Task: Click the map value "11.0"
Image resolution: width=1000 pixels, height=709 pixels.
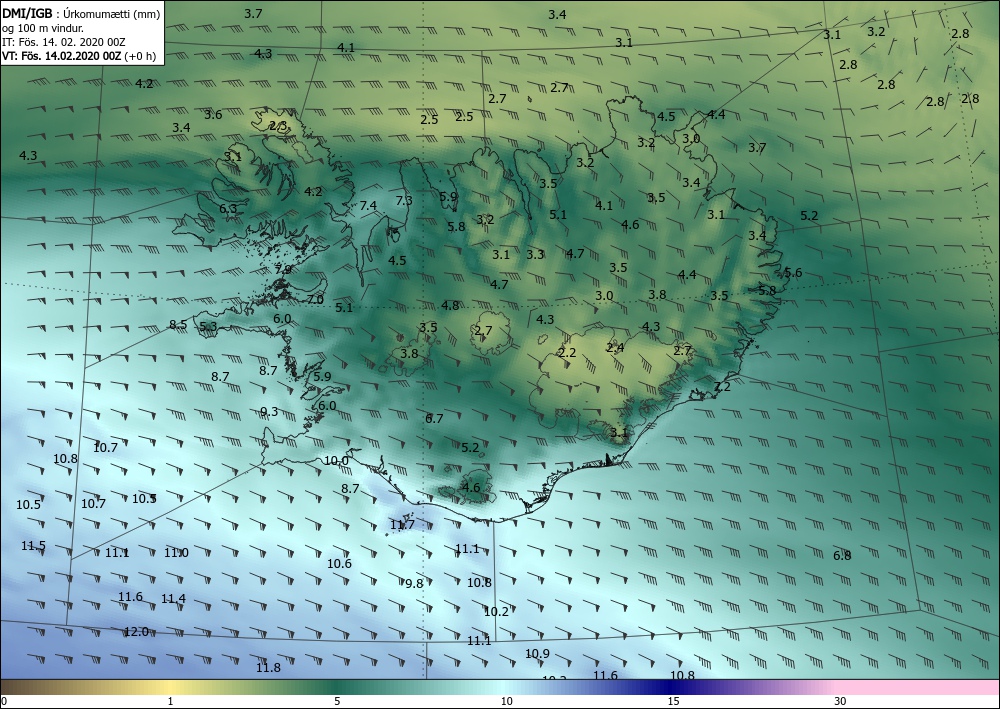Action: pos(177,553)
